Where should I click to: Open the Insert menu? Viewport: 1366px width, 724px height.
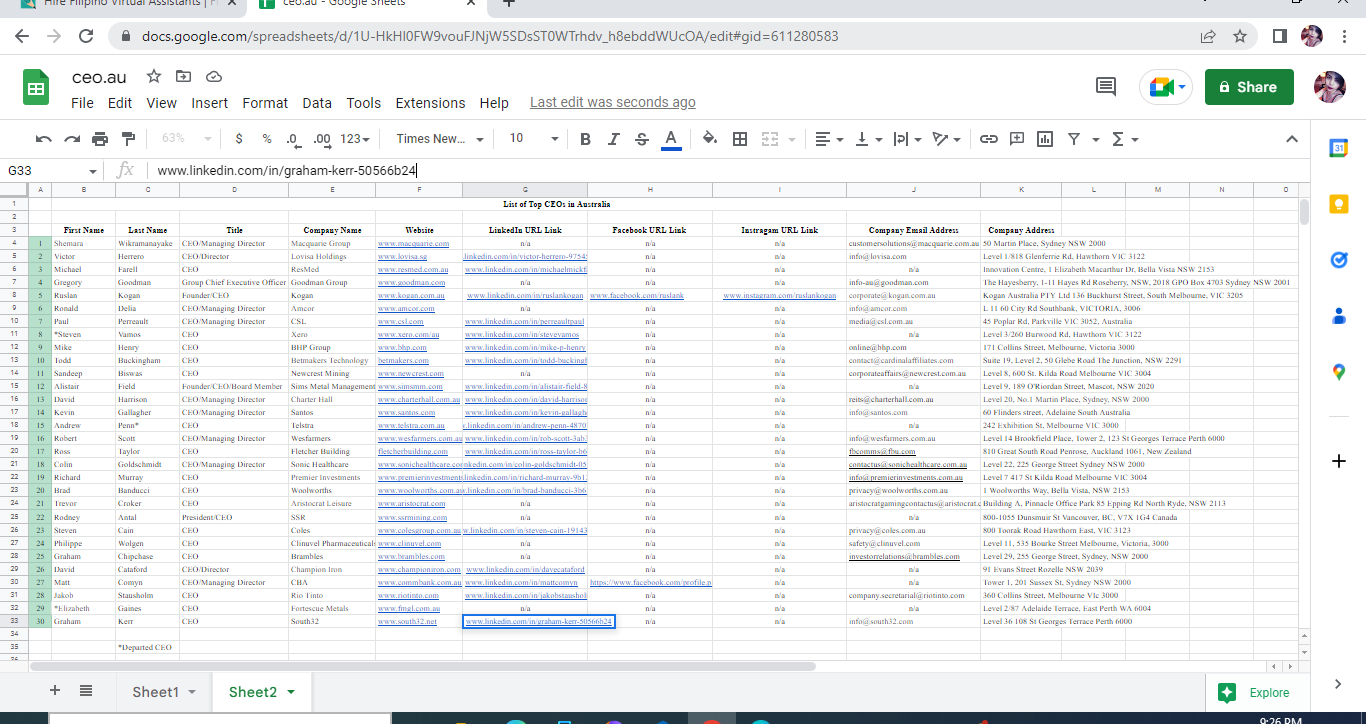coord(210,103)
